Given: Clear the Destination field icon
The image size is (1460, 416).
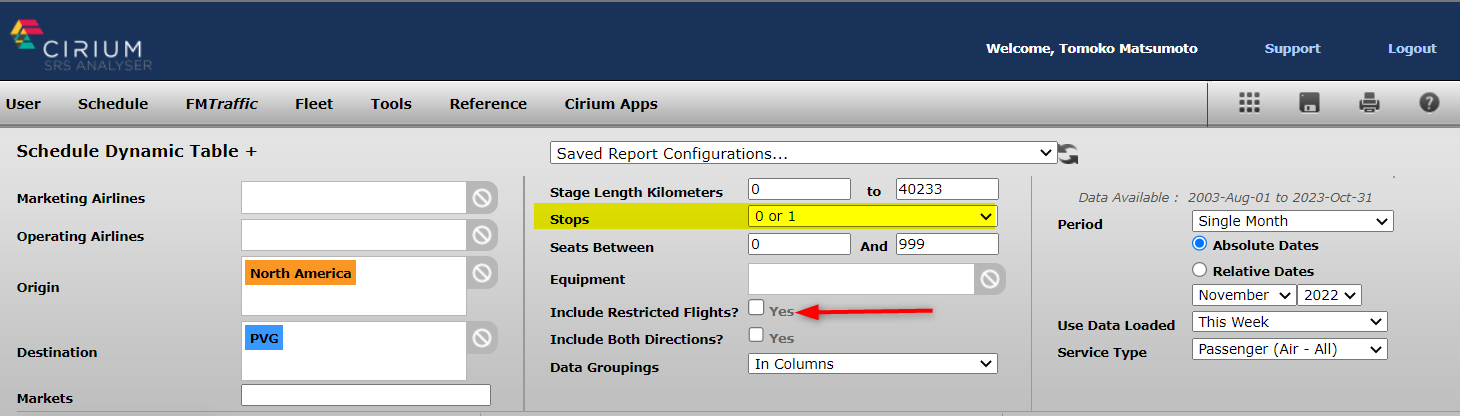Looking at the screenshot, I should click(482, 337).
